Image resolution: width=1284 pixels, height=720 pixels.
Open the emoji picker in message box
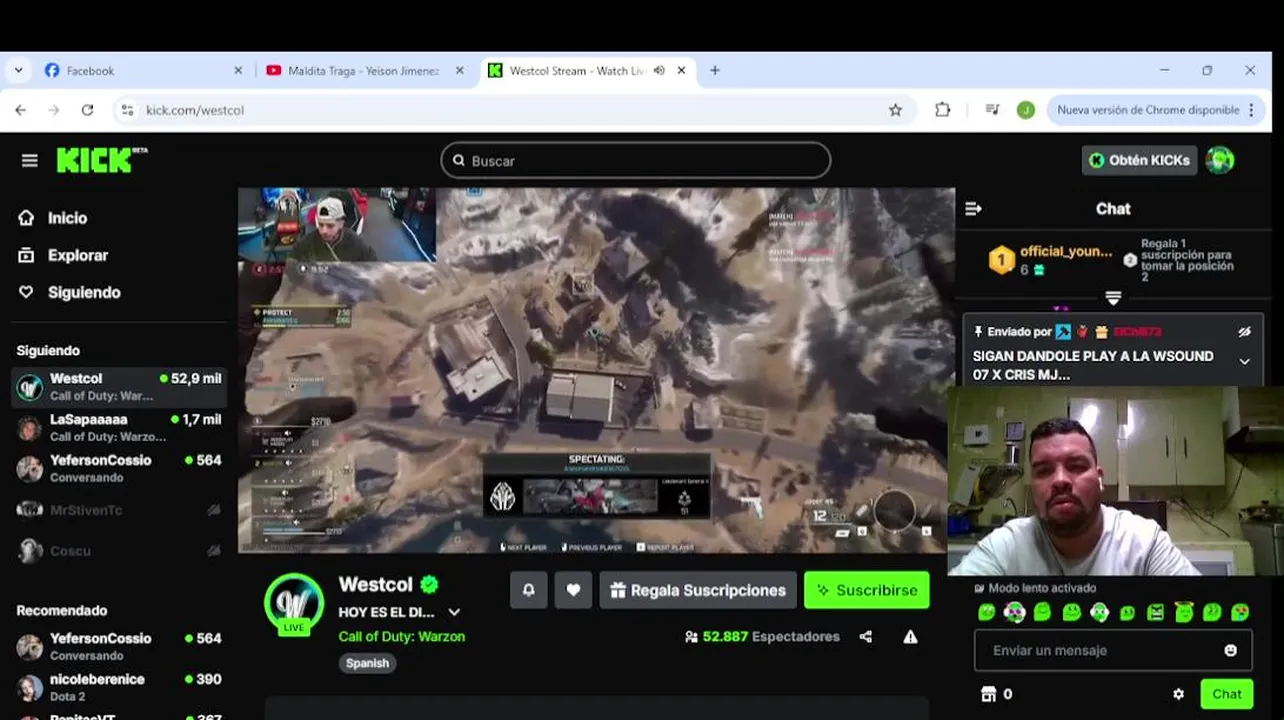1230,650
